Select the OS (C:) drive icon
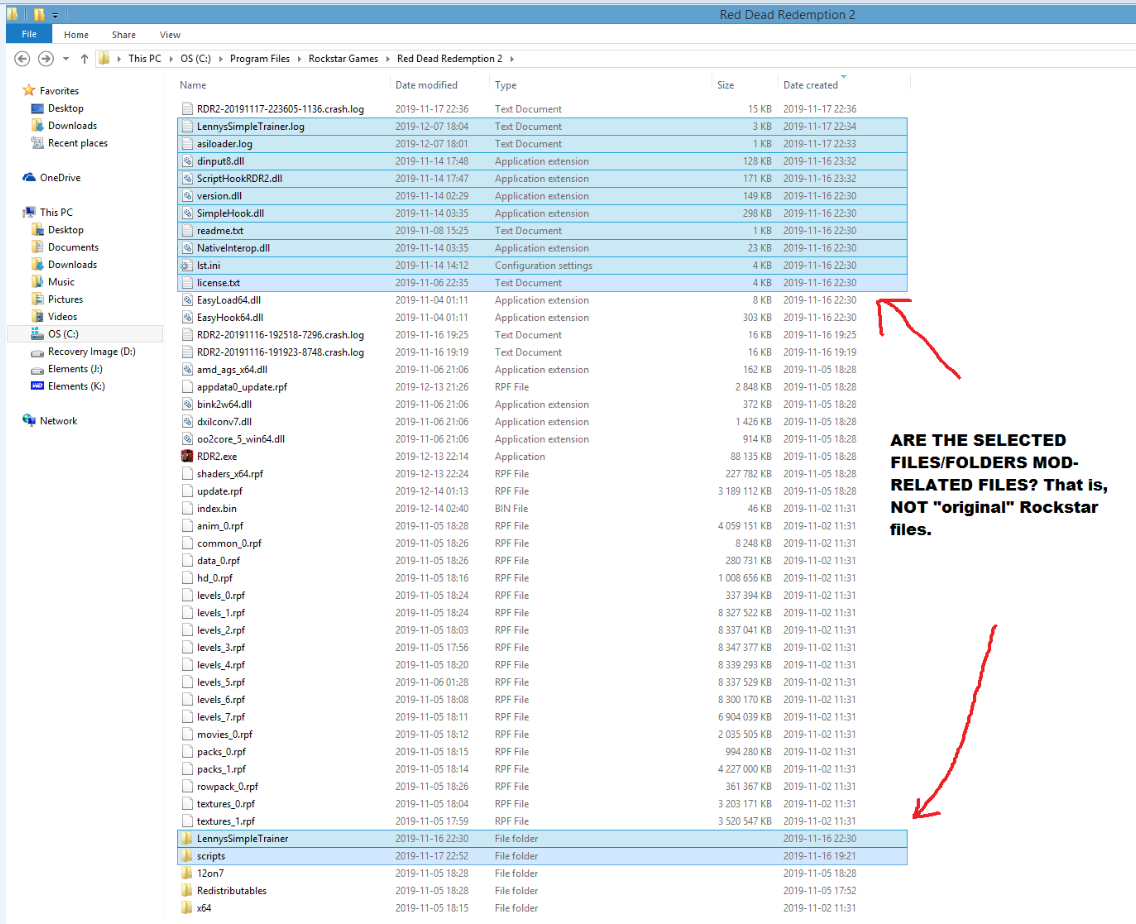1136x924 pixels. coord(38,334)
